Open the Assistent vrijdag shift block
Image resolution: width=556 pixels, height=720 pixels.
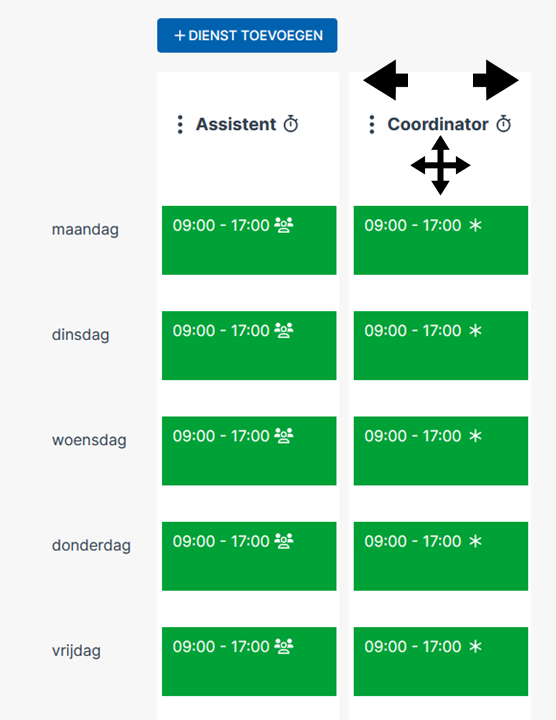click(249, 661)
